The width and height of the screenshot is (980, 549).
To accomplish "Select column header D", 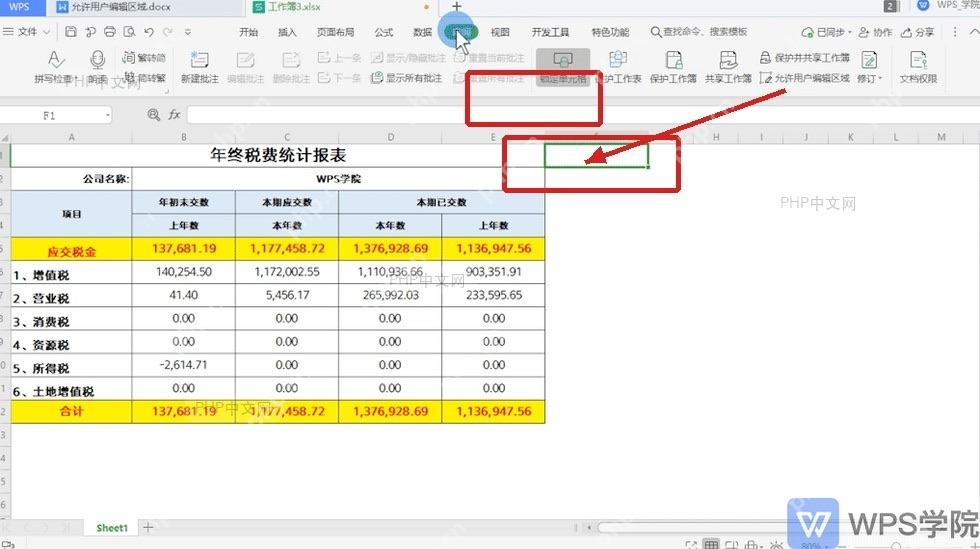I will tap(390, 137).
